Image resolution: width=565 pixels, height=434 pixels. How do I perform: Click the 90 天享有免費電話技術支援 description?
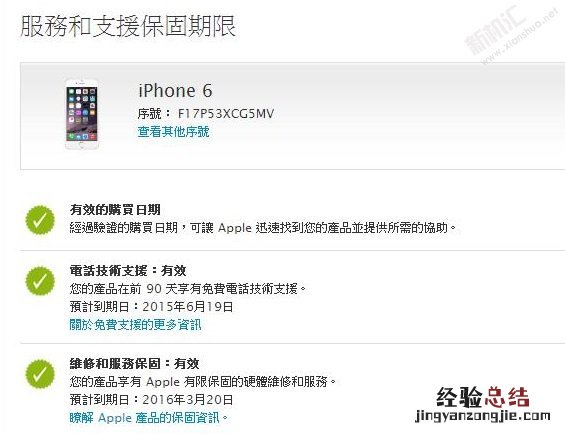pyautogui.click(x=188, y=289)
